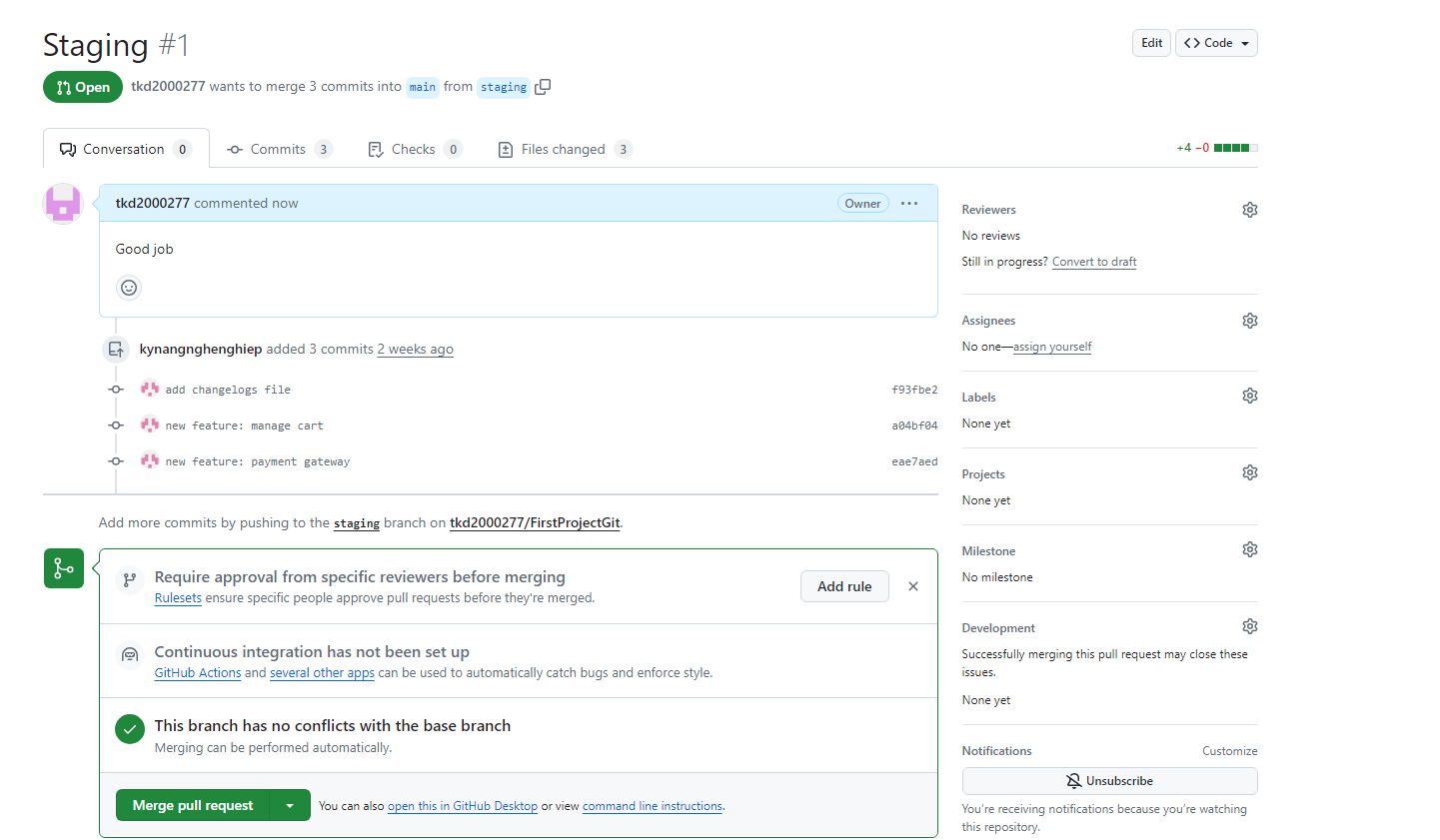Copy the staging branch name icon
1440x840 pixels.
click(543, 87)
